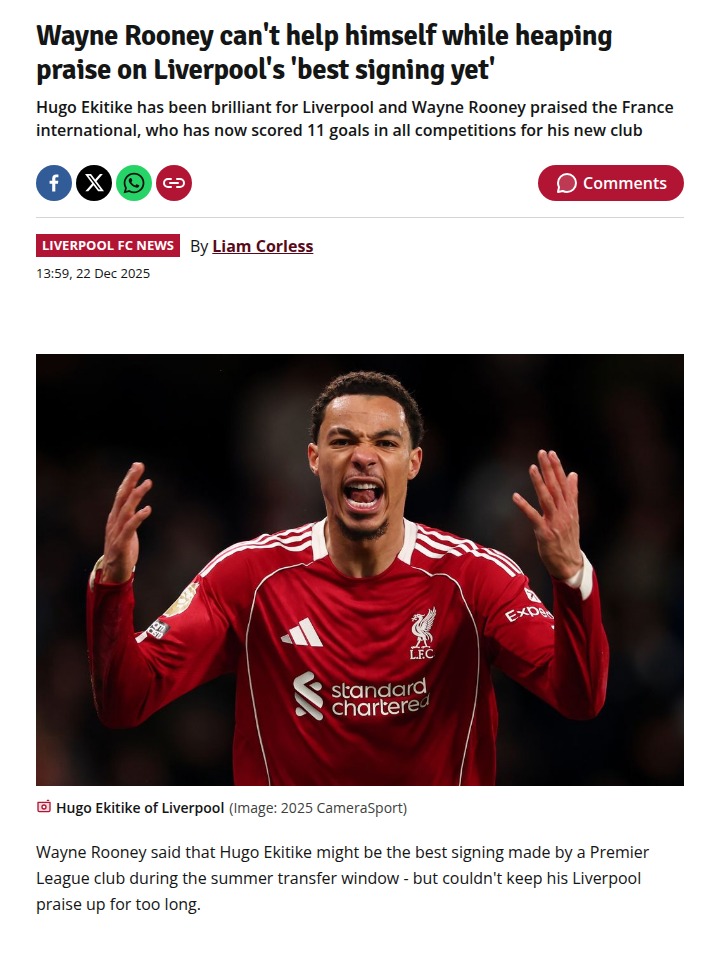Click the Wayne Rooney article headline
The image size is (720, 960).
pos(324,52)
